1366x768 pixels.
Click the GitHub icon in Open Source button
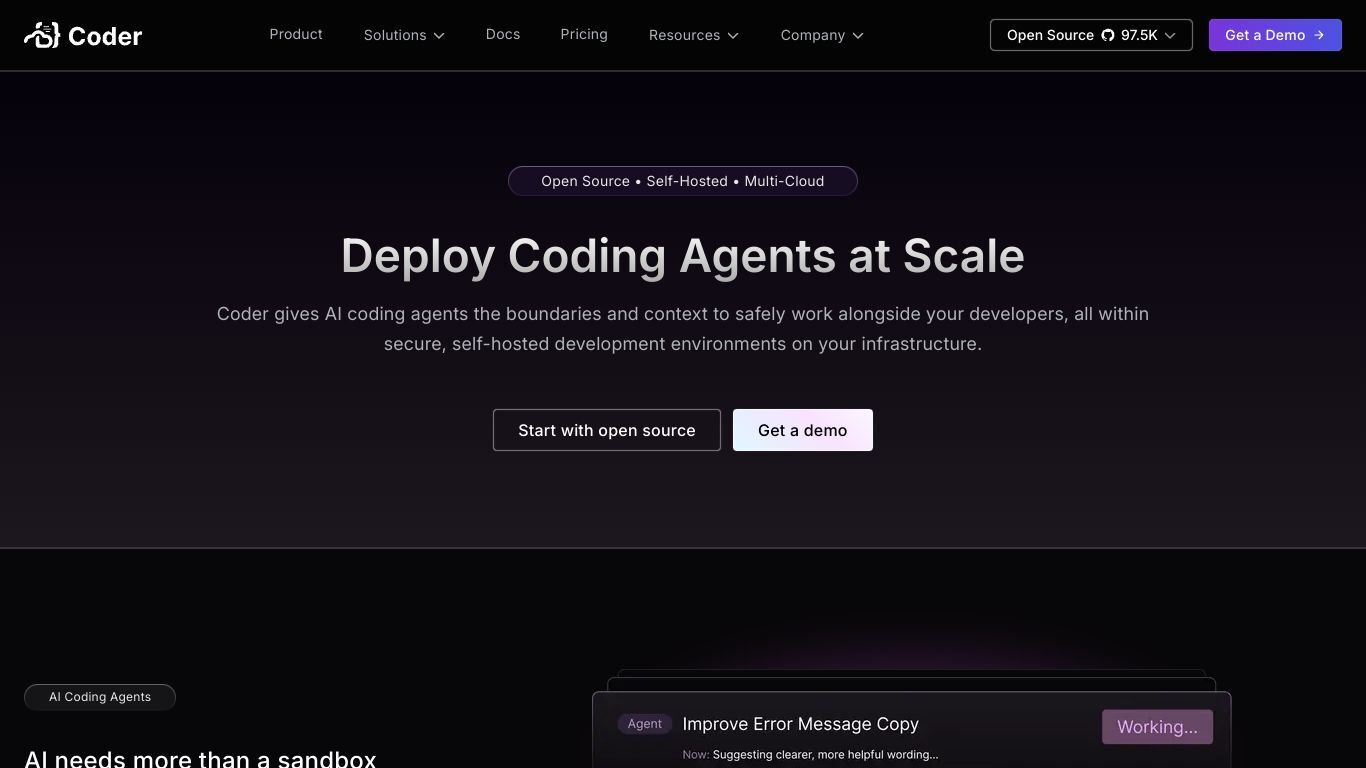(1108, 35)
